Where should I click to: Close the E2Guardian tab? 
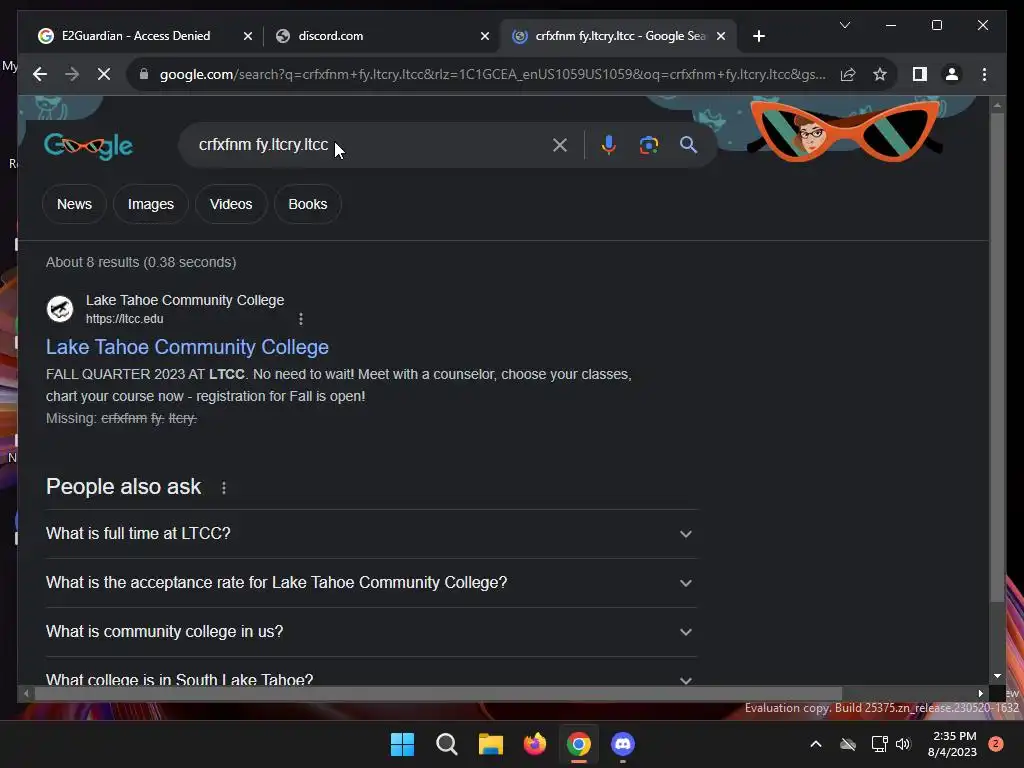248,36
